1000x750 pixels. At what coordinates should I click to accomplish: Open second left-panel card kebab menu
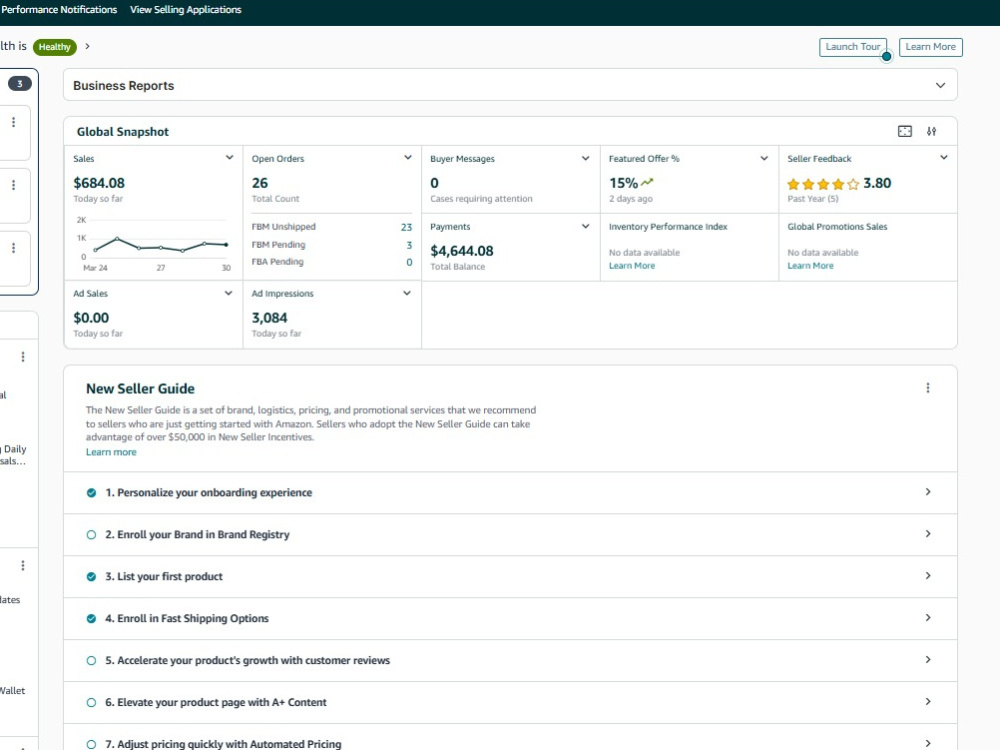click(13, 185)
